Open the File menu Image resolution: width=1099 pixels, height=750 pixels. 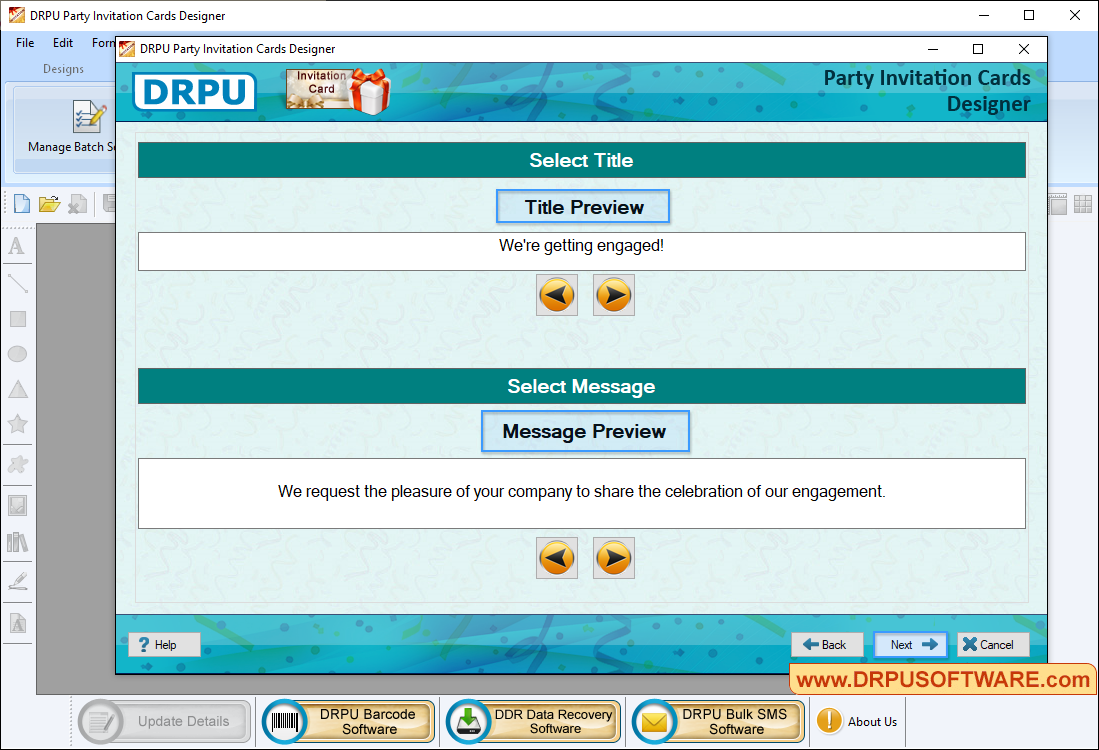tap(25, 43)
